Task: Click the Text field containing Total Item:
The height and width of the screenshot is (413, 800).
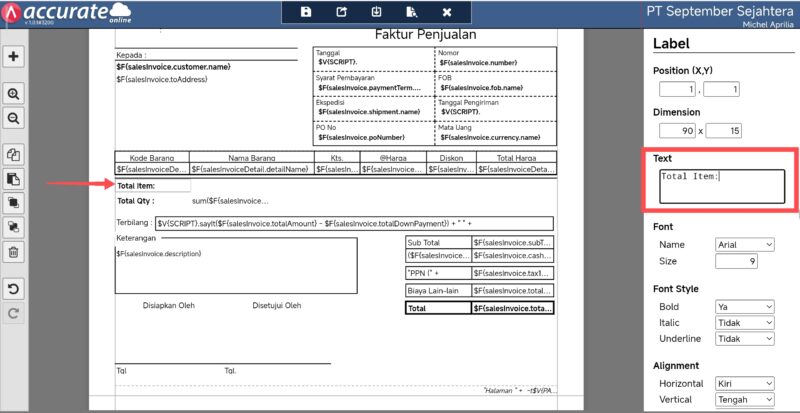Action: (x=721, y=186)
